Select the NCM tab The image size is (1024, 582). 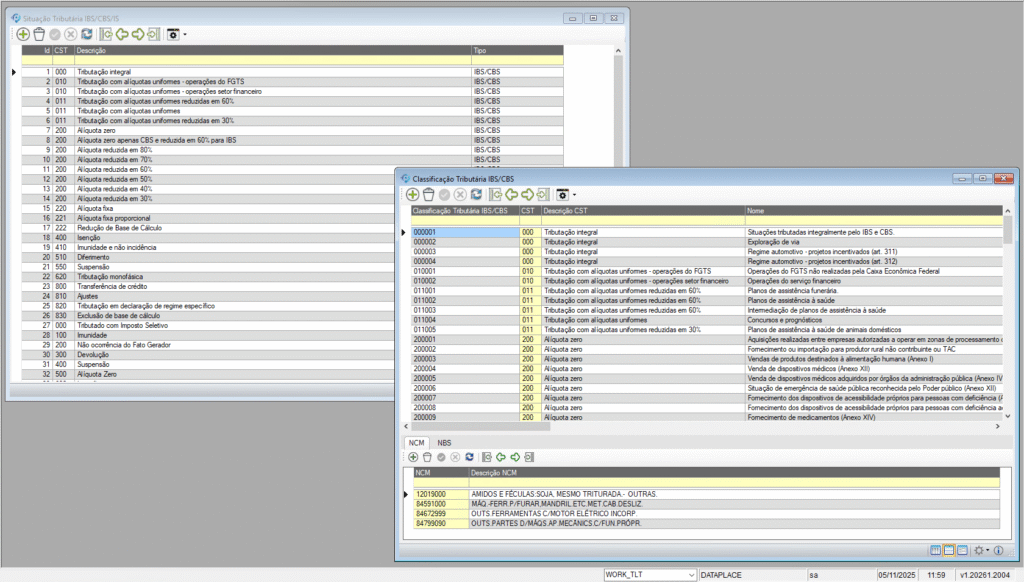tap(417, 441)
